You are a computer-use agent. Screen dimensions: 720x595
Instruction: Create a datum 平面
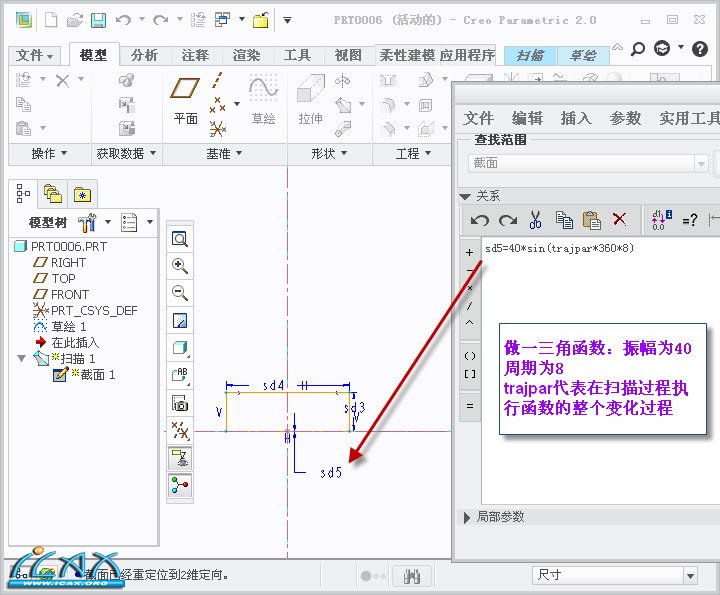[185, 101]
